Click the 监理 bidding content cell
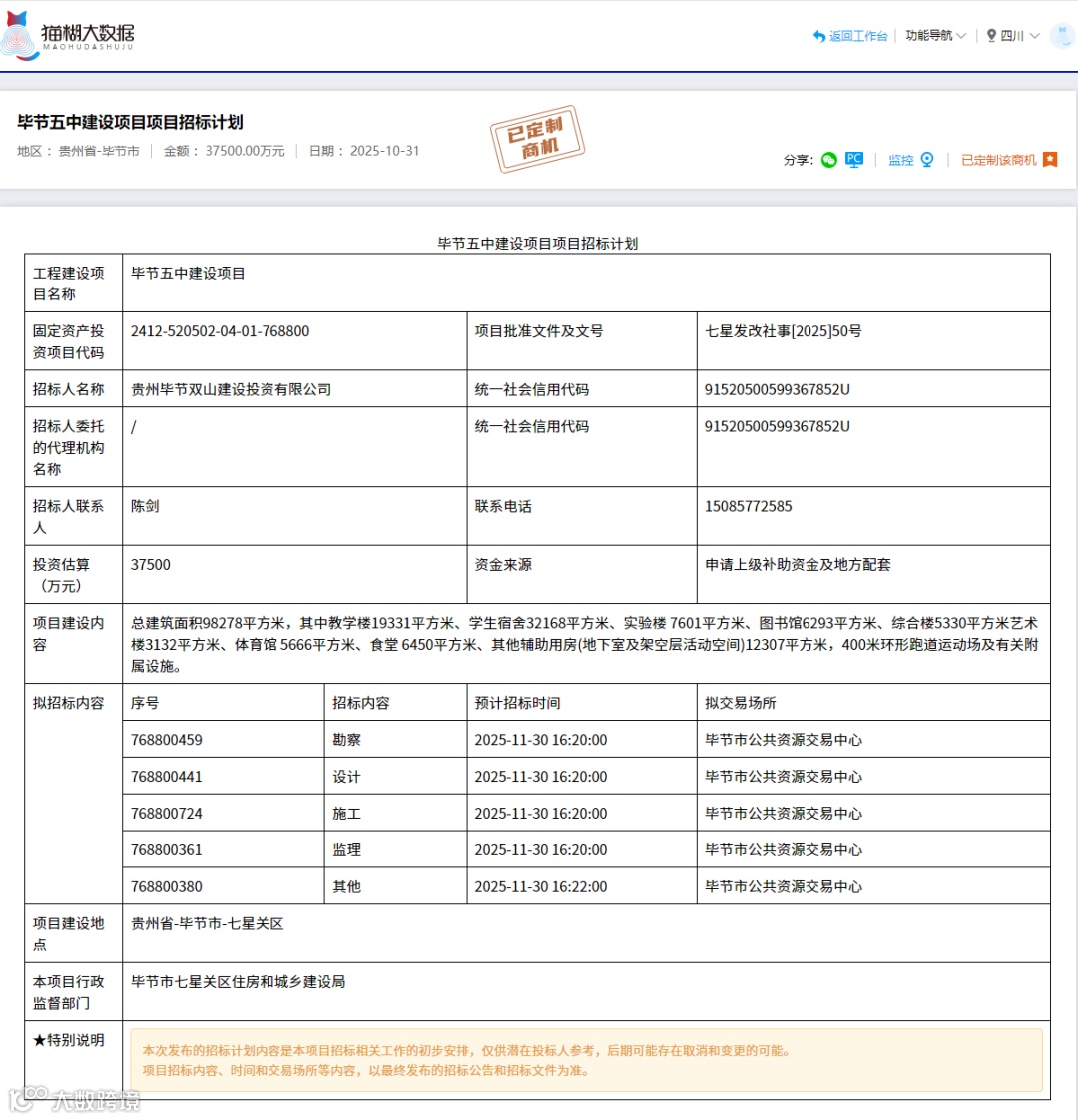Screen dimensions: 1078x1120 [396, 850]
